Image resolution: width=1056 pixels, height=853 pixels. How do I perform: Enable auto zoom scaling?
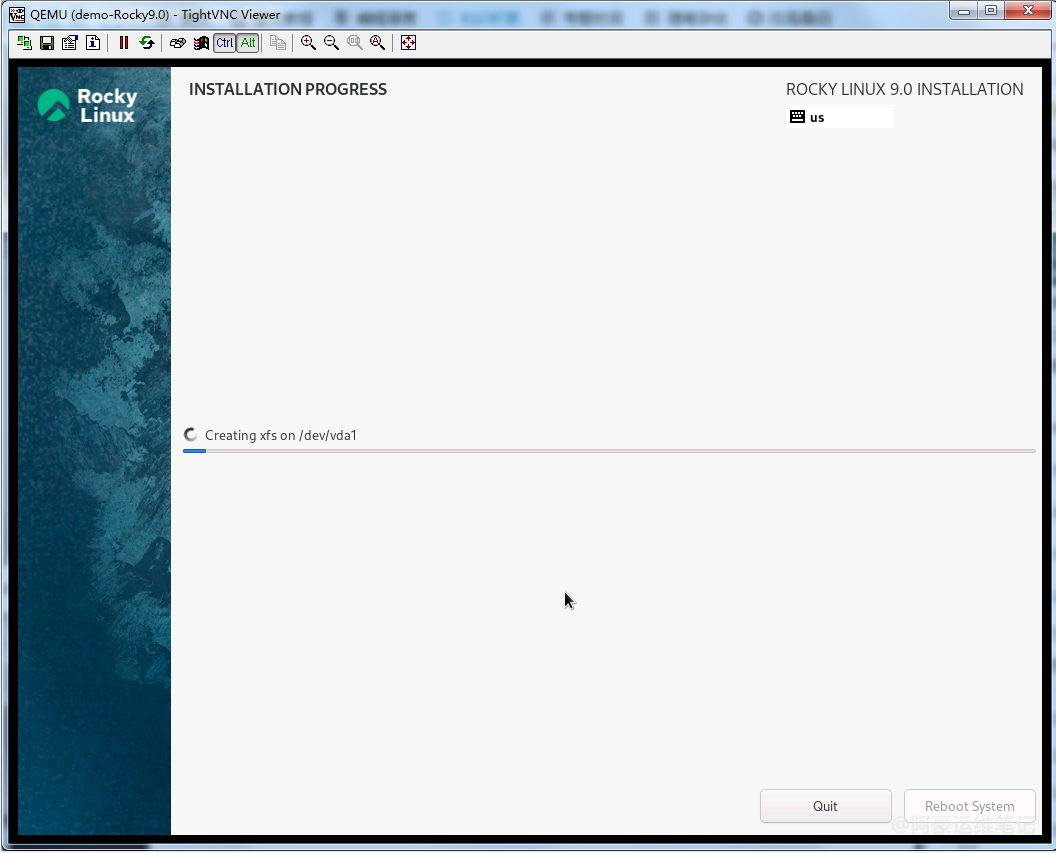(x=377, y=43)
